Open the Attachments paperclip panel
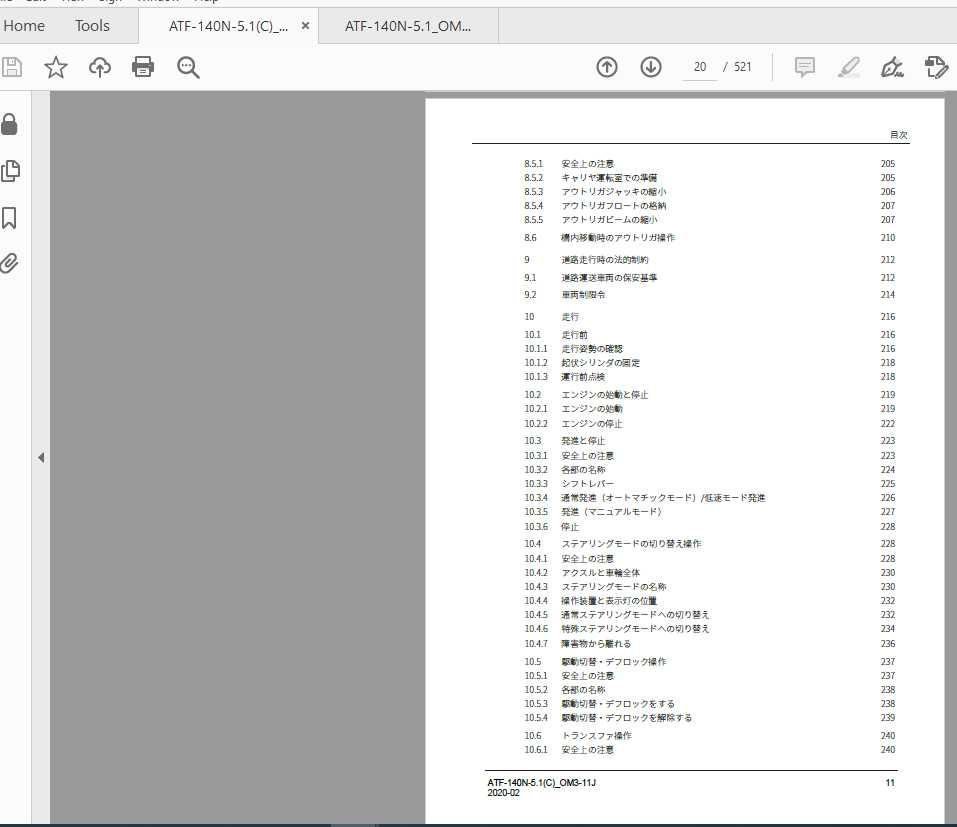957x827 pixels. point(9,263)
